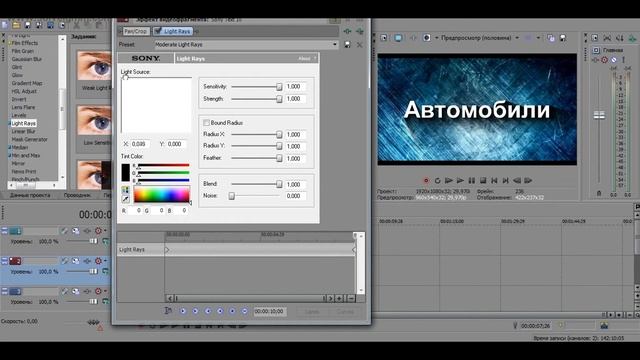Uncheck the Light Rays effect in chain

158,31
